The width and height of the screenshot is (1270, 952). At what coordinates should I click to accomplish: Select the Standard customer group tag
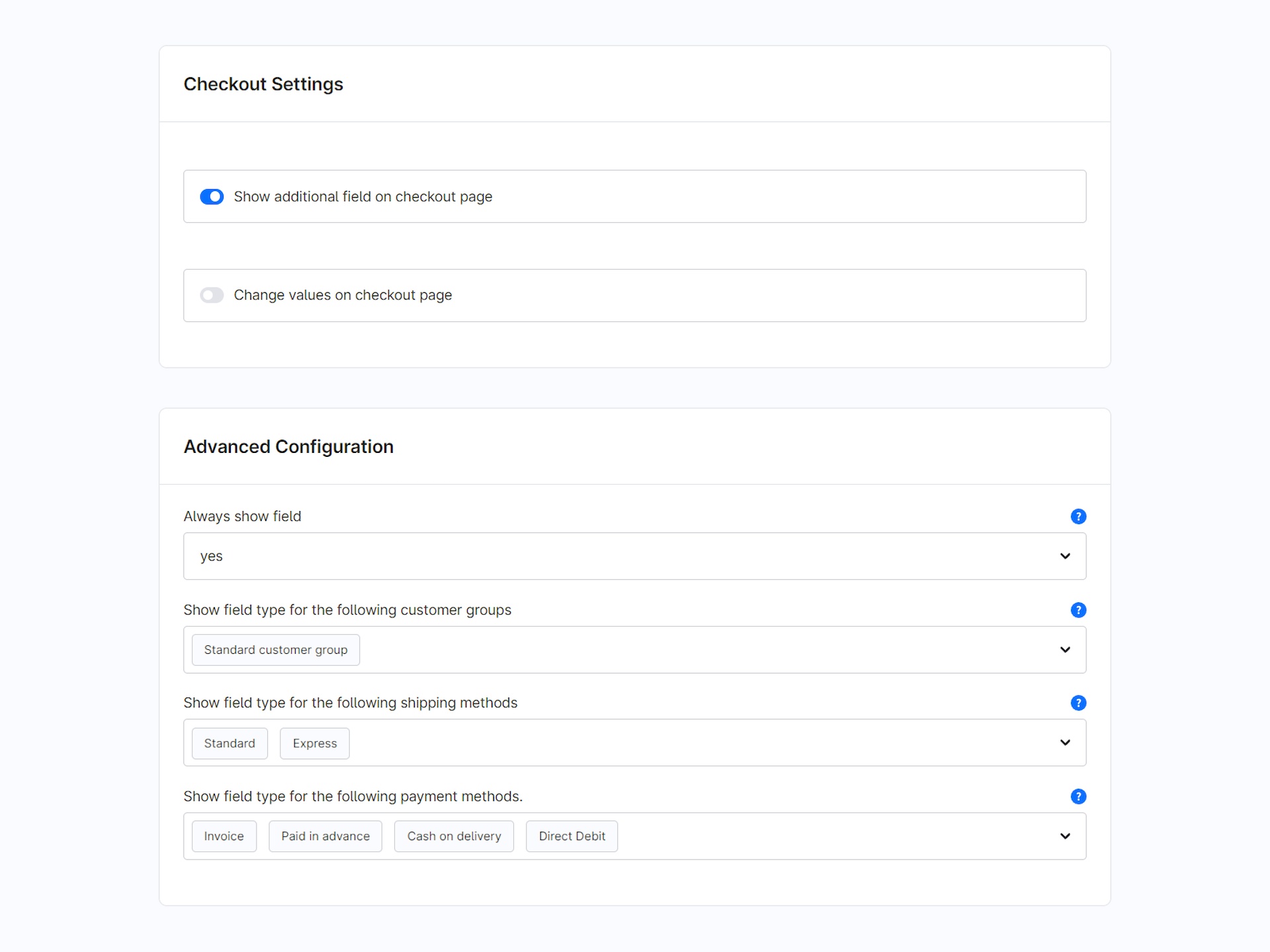tap(275, 650)
